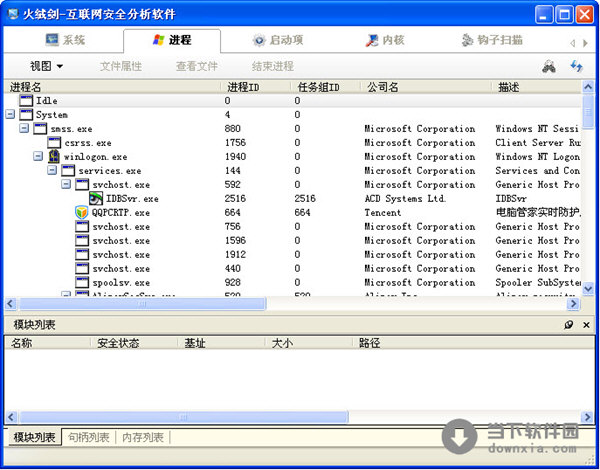Select the QQPCRTP.exe process row
Viewport: 600px width, 470px height.
pyautogui.click(x=293, y=212)
